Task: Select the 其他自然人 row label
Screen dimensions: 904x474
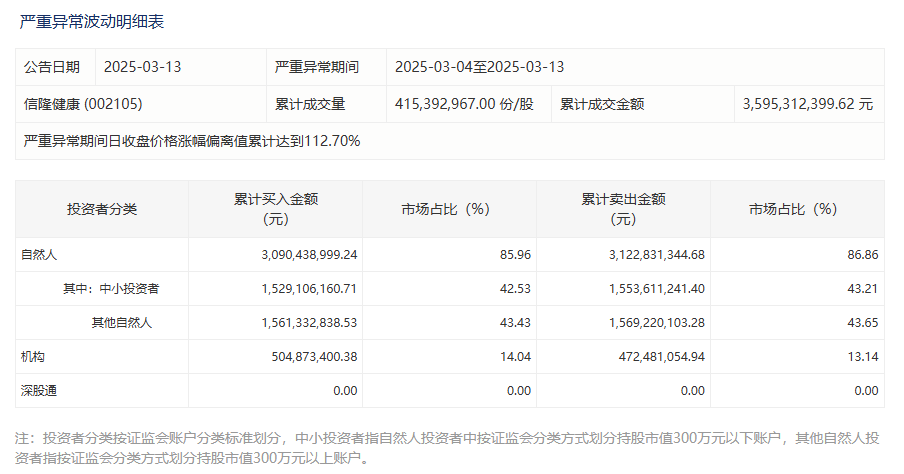Action: pyautogui.click(x=122, y=323)
